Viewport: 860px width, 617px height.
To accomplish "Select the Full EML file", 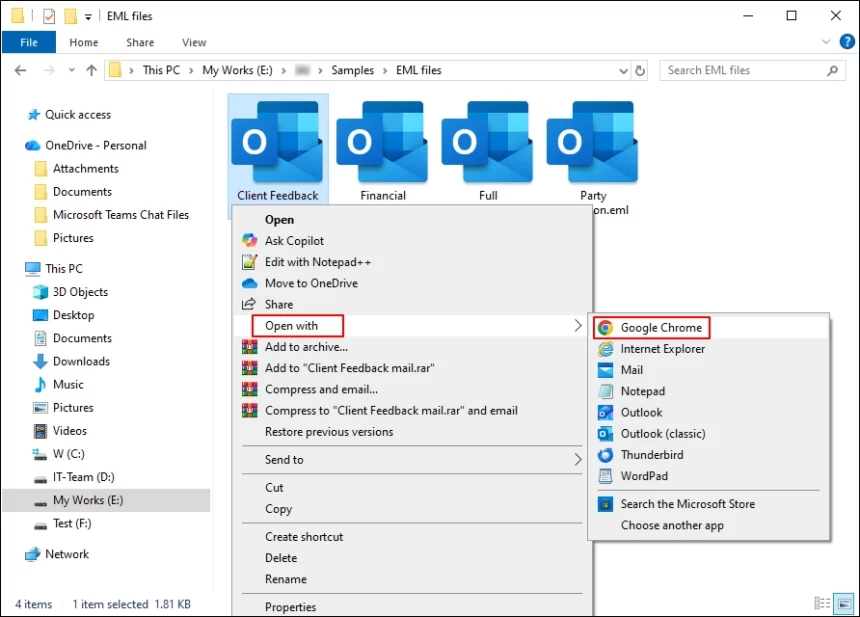I will tap(488, 151).
